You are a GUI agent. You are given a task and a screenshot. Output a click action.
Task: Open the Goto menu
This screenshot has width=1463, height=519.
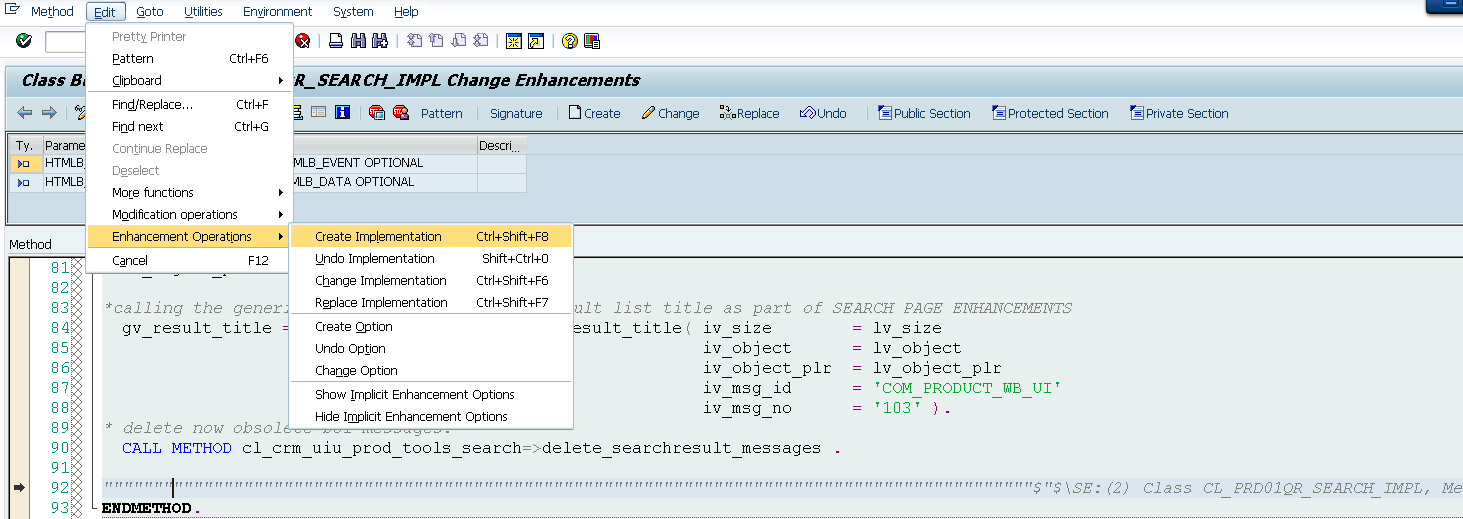tap(150, 12)
